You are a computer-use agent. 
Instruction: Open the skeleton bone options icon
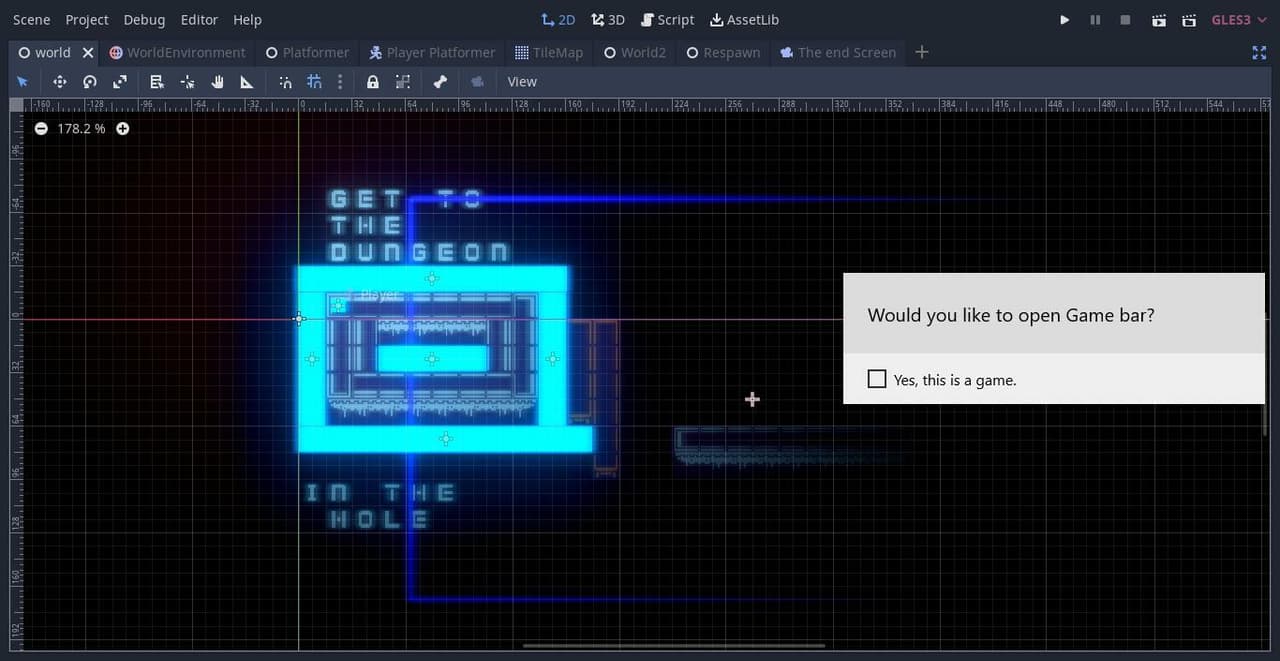tap(440, 82)
